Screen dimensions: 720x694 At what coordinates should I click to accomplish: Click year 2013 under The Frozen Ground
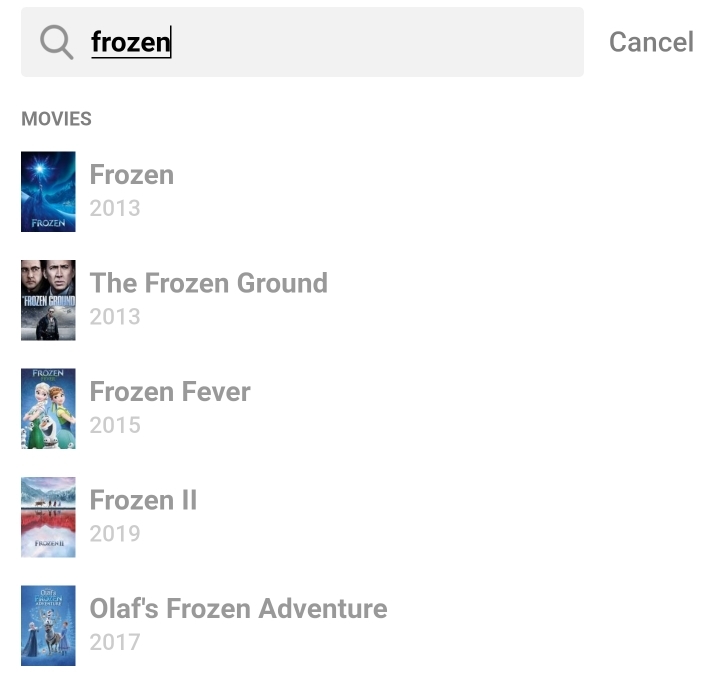115,316
